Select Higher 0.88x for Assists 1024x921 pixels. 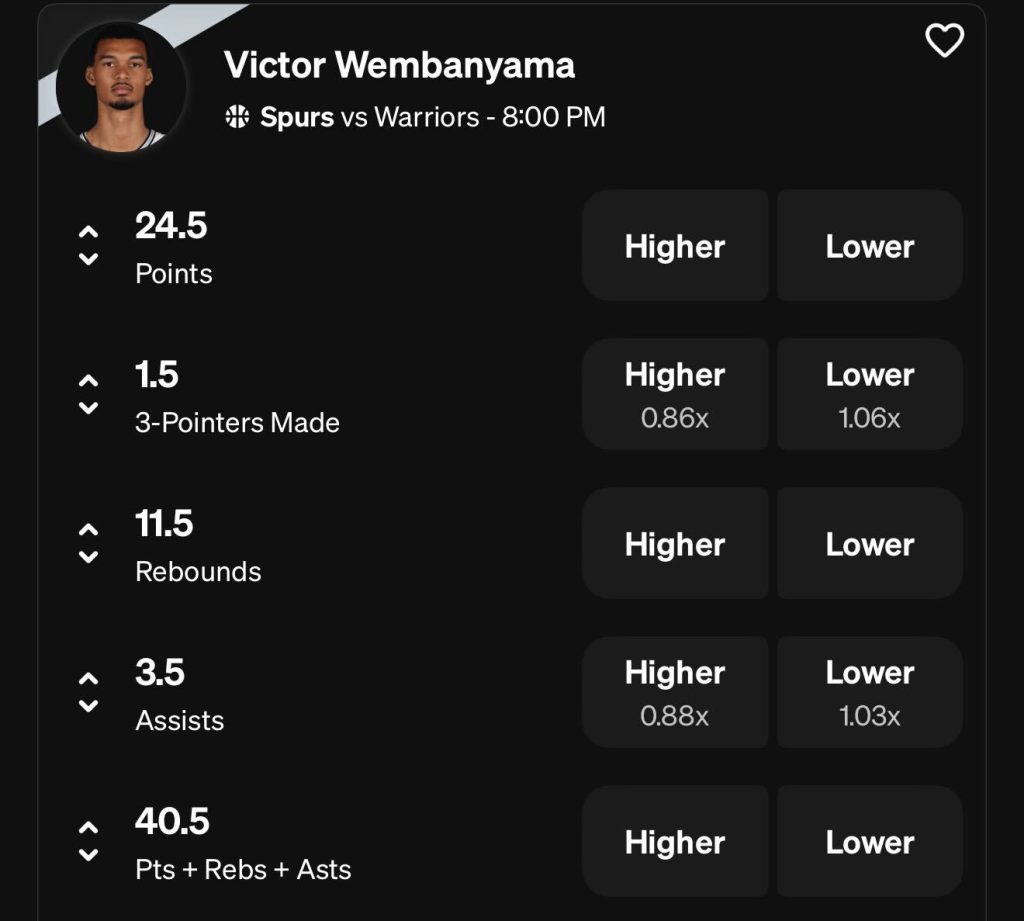(675, 692)
